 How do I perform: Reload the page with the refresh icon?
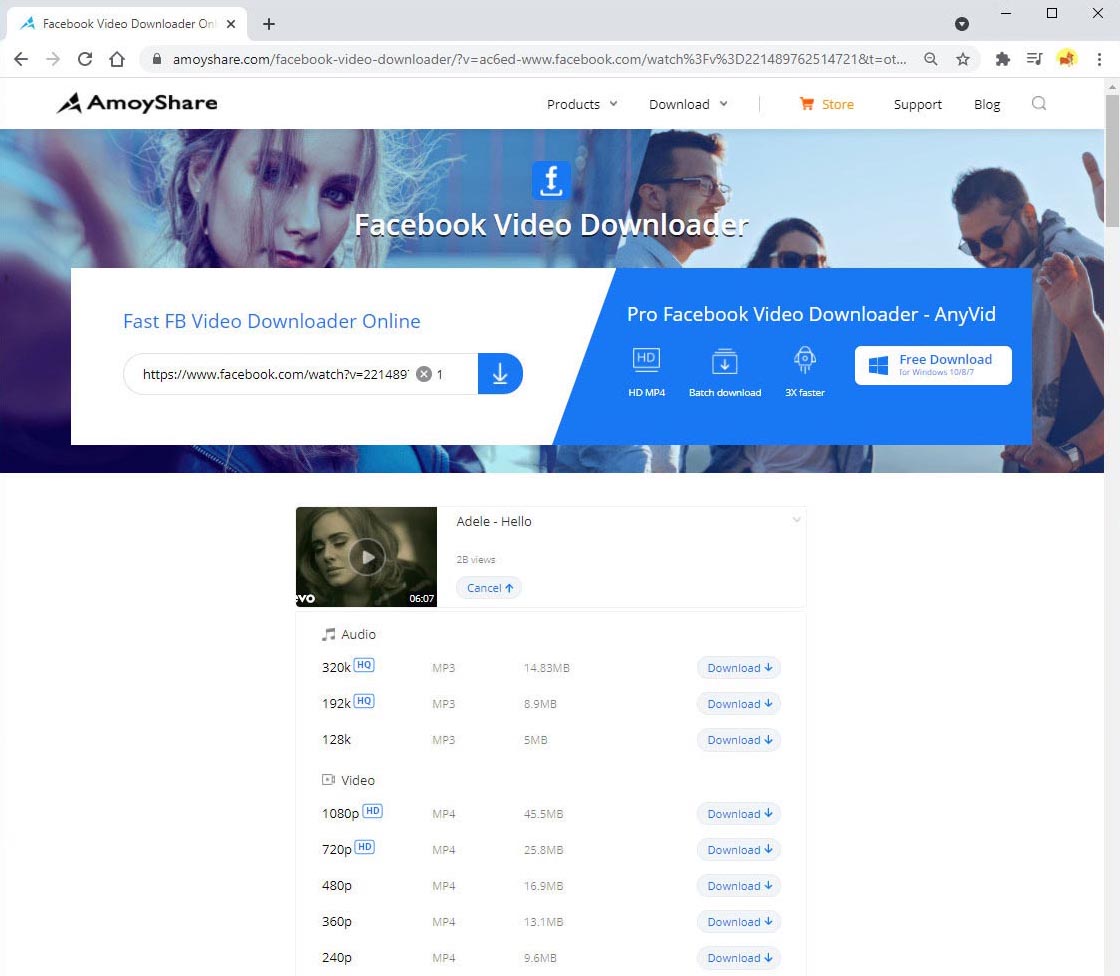point(85,59)
